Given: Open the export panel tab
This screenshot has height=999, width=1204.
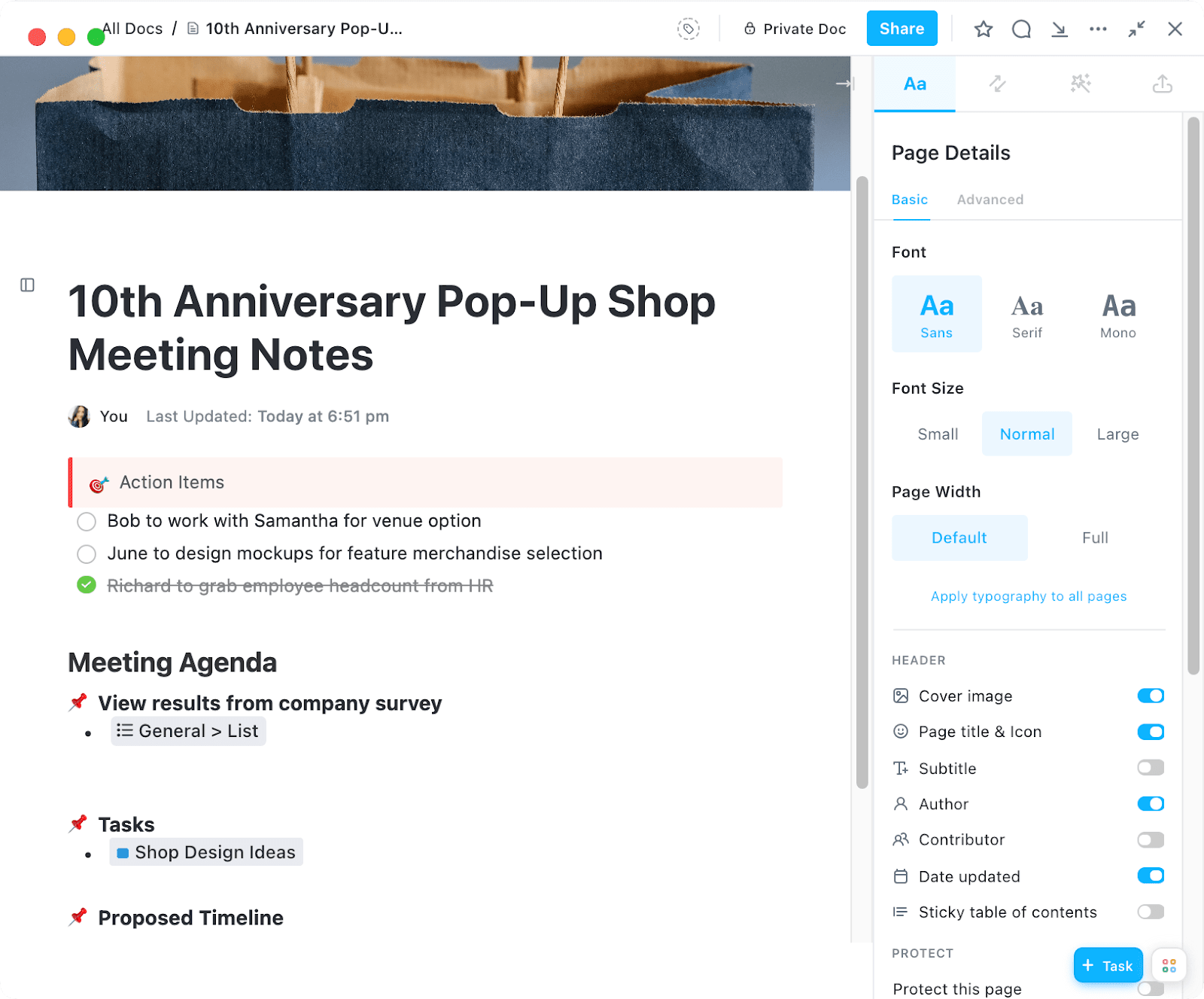Looking at the screenshot, I should click(1163, 84).
